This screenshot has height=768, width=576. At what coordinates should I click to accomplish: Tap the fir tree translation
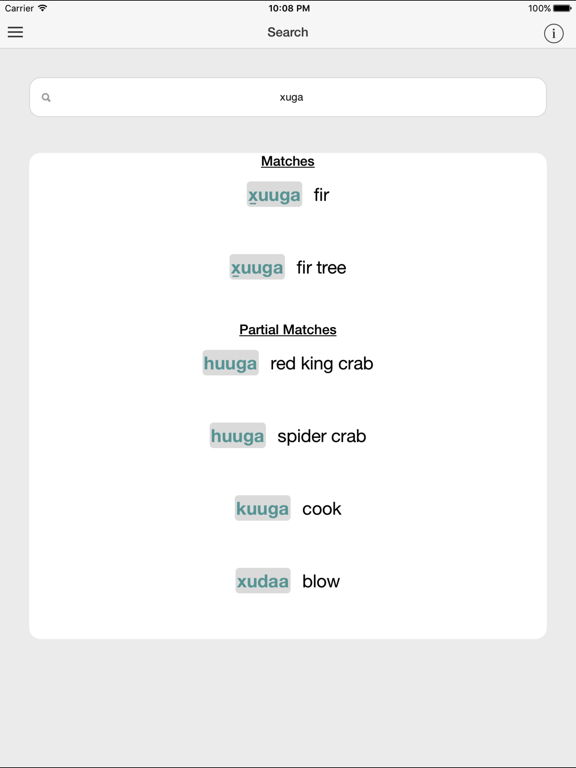click(x=321, y=267)
